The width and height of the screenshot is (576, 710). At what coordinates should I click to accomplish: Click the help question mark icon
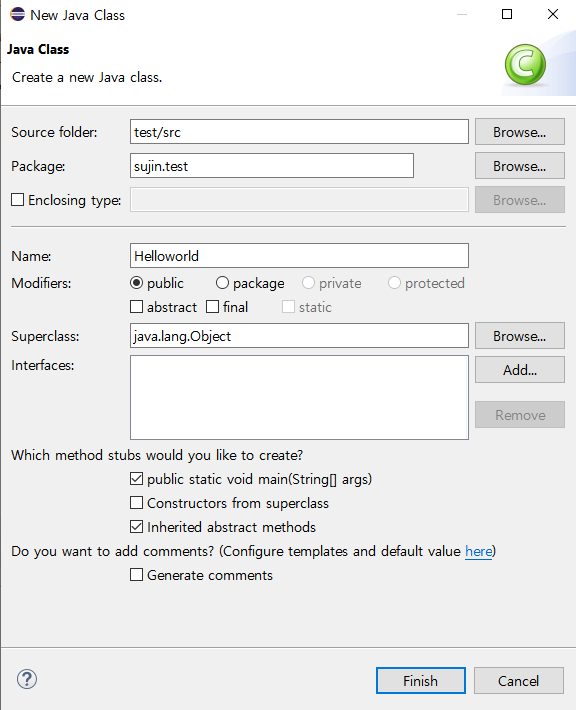pyautogui.click(x=27, y=679)
